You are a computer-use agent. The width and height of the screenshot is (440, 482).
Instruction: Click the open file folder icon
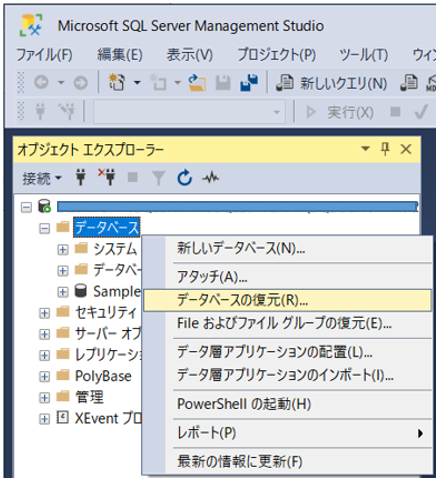click(197, 83)
